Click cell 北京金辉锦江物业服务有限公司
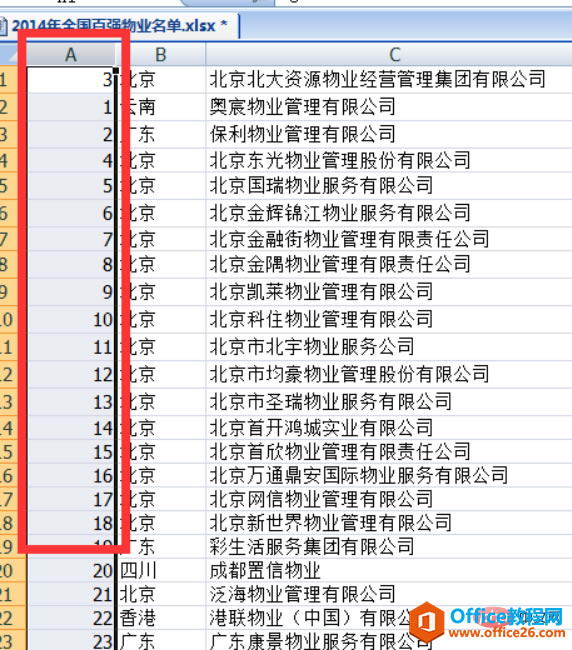Screen dimensions: 572x650 pyautogui.click(x=389, y=213)
